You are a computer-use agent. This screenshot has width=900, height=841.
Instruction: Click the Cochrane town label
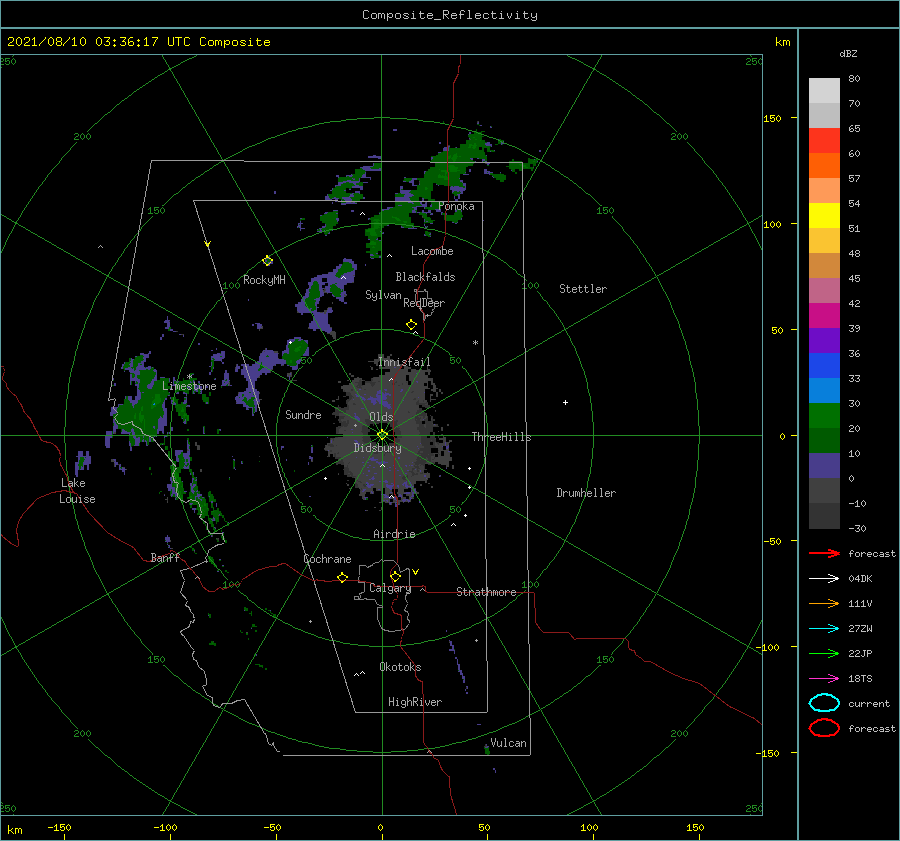(x=327, y=559)
